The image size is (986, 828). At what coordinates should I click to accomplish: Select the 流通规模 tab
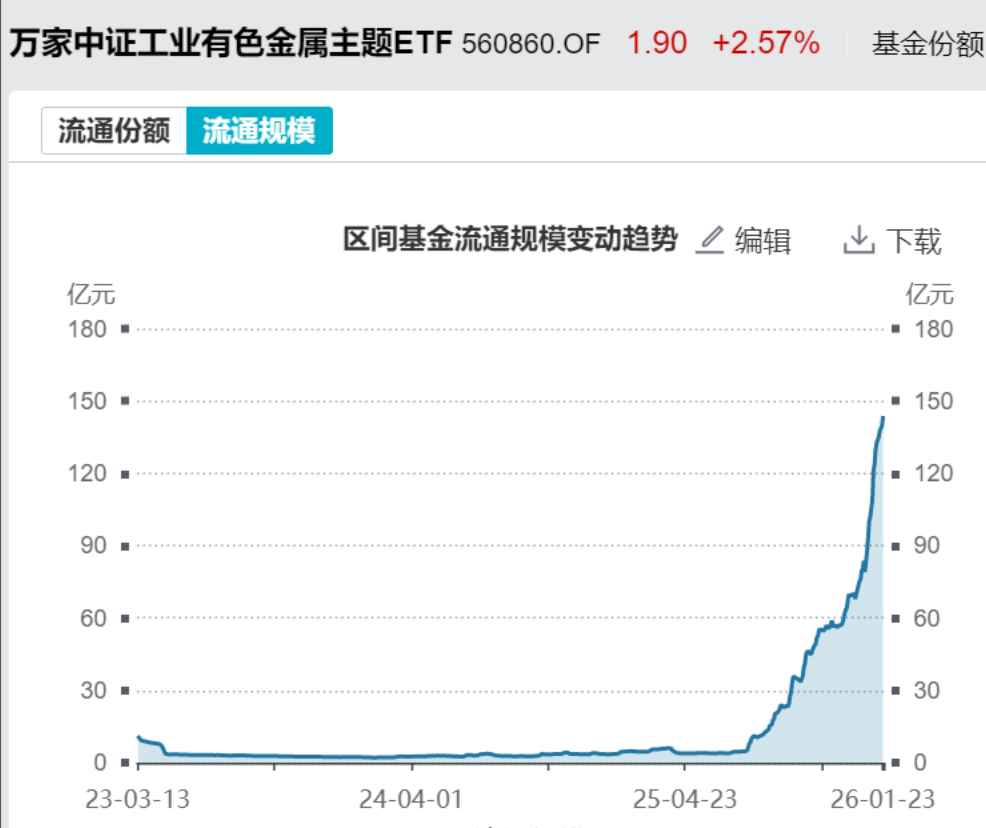[x=259, y=131]
